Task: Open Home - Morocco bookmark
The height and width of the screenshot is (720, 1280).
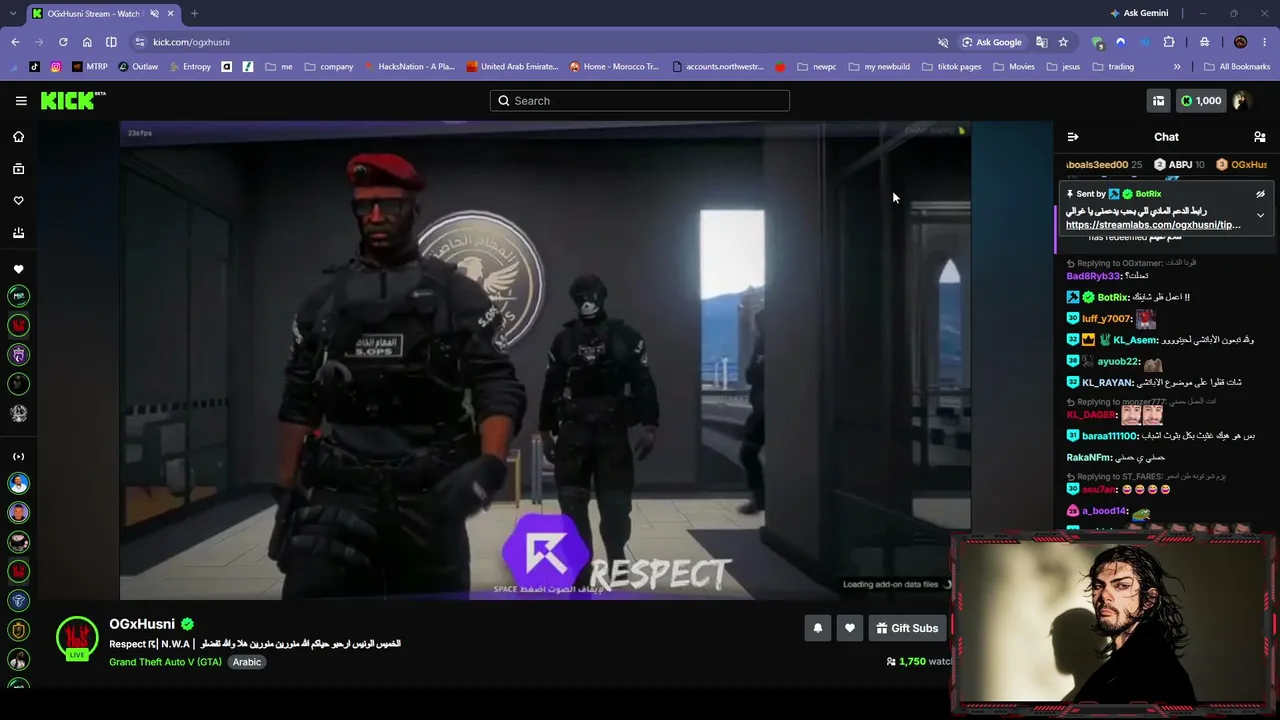Action: [614, 67]
